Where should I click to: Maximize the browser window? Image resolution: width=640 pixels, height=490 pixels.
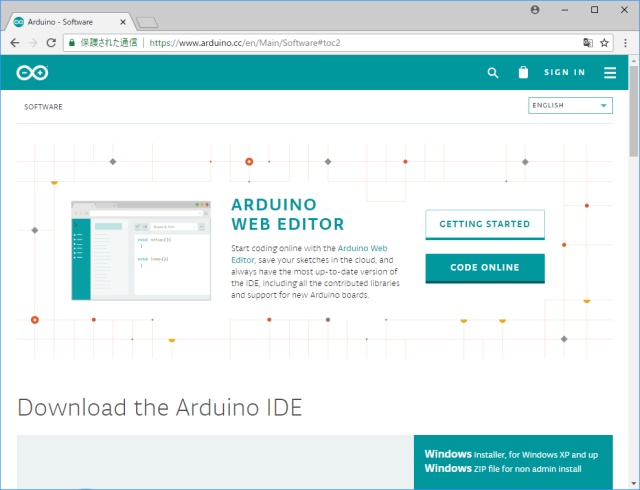tap(594, 10)
